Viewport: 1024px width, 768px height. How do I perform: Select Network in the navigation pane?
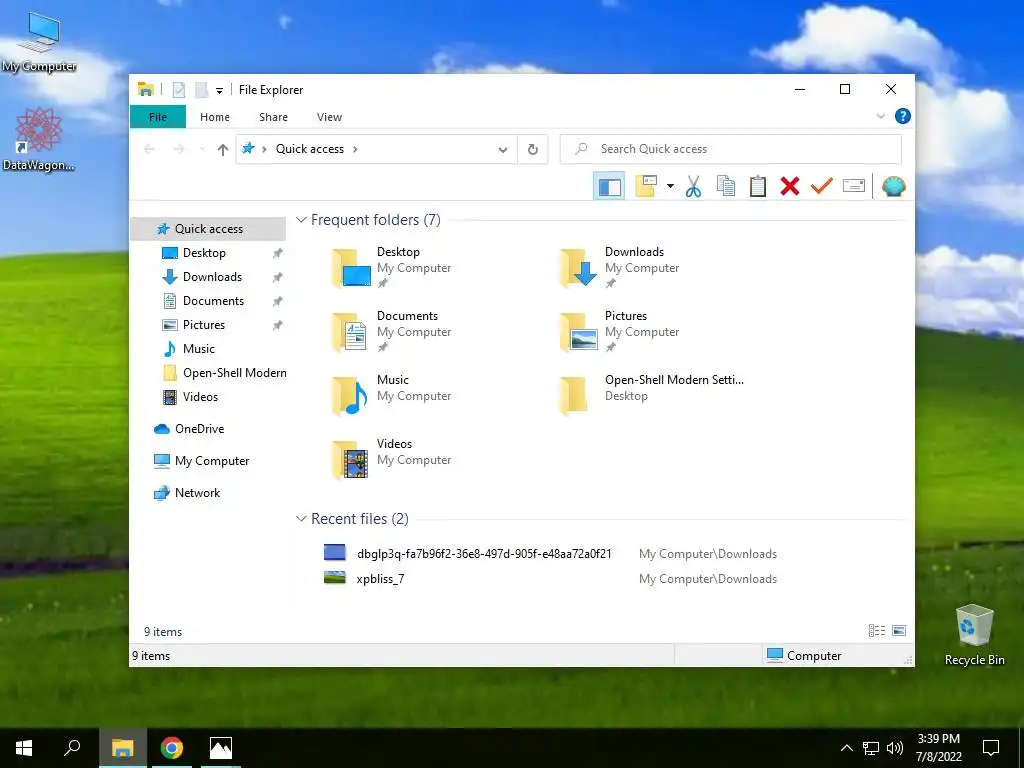208,493
